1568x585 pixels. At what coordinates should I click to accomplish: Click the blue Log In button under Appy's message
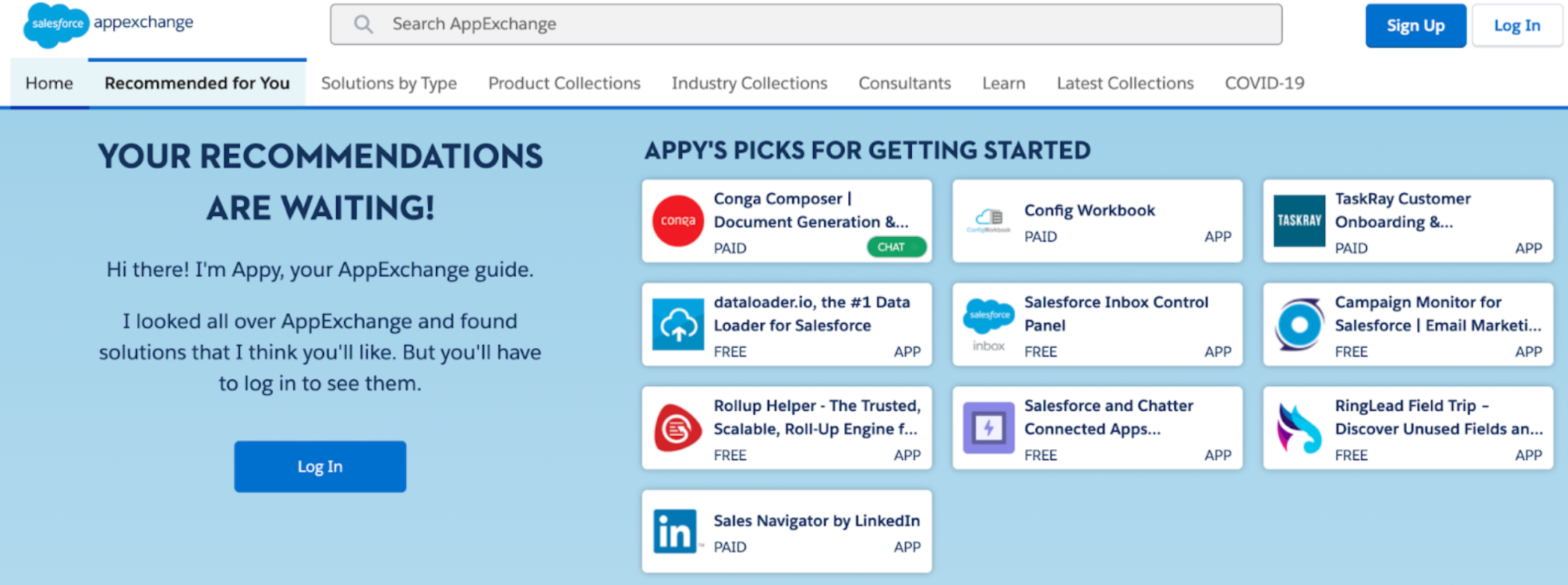click(320, 466)
